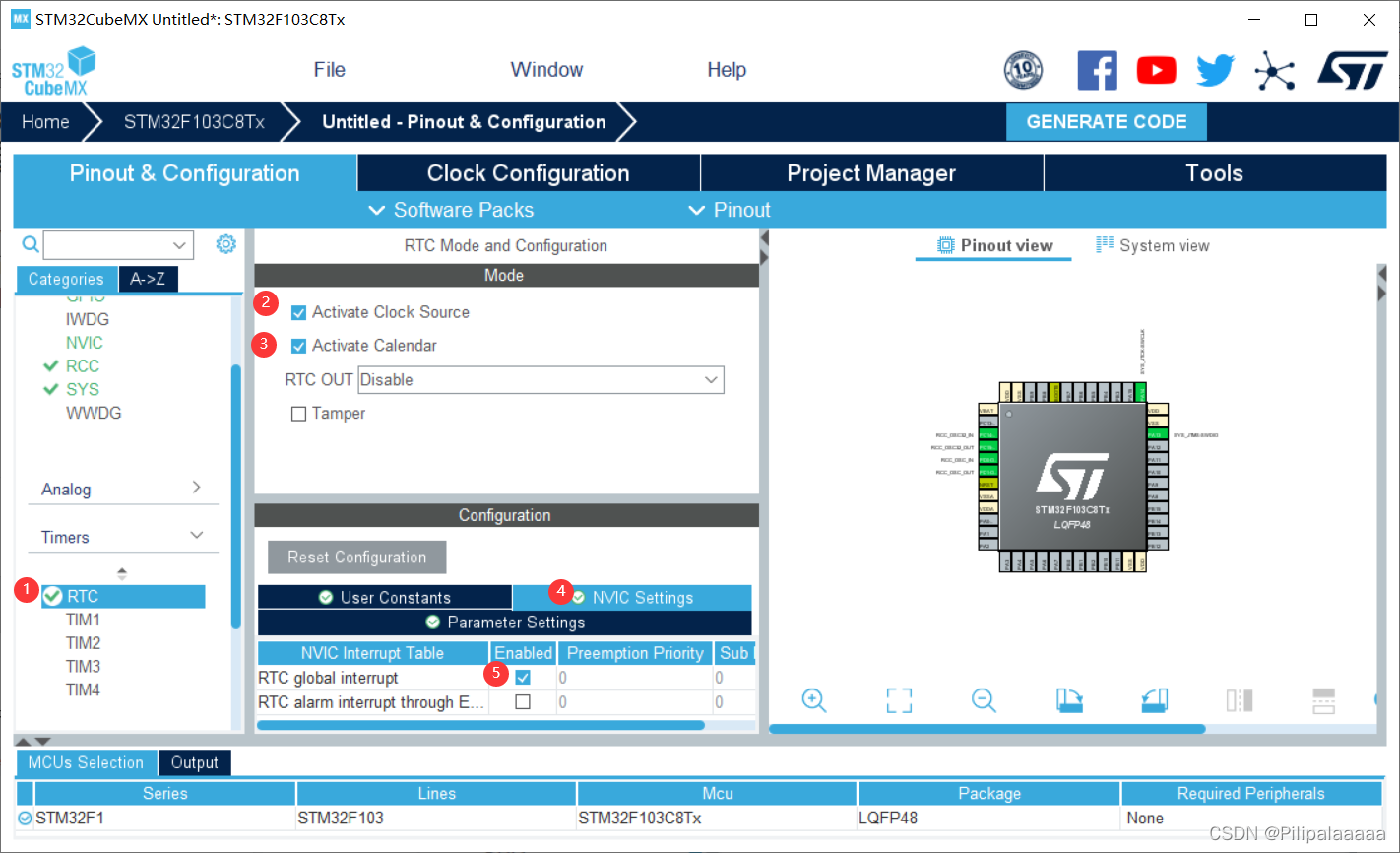Open the Window menu

tap(546, 70)
